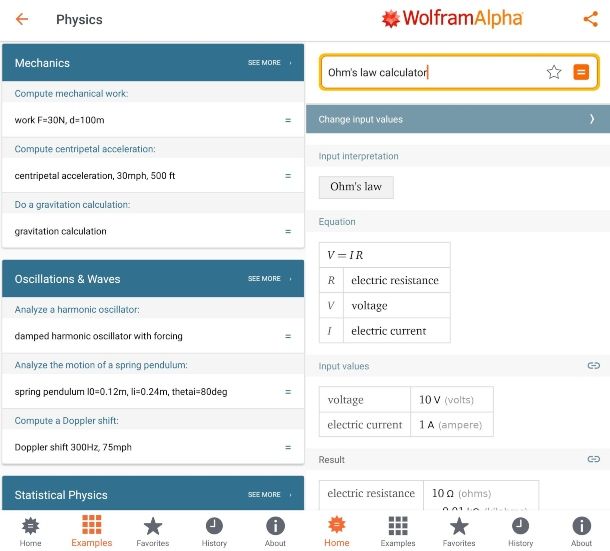The image size is (610, 551).
Task: Tap 'electric current' in equation legend
Action: point(389,331)
